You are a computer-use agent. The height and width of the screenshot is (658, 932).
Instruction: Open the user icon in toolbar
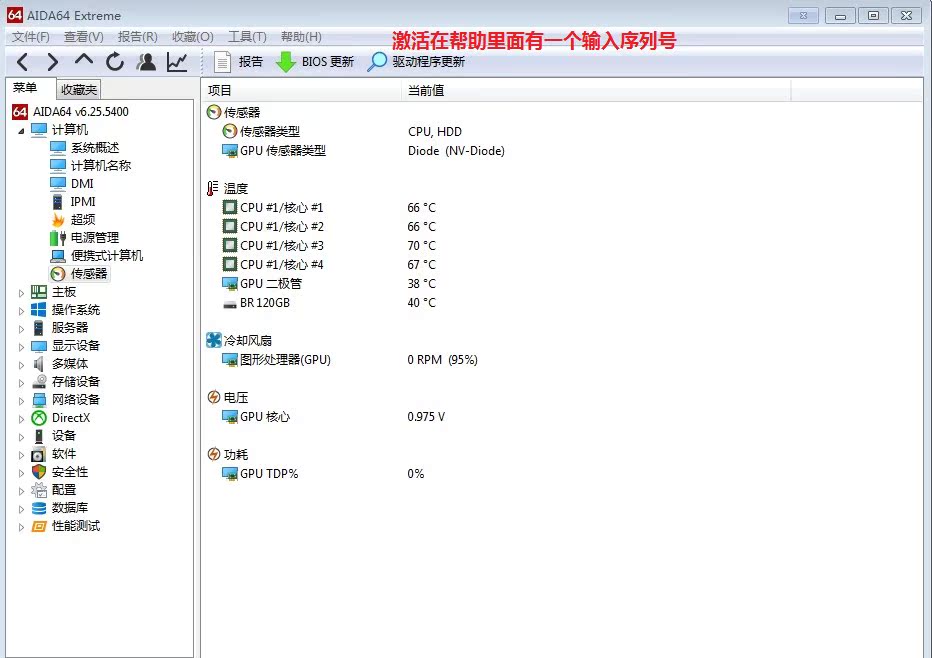pyautogui.click(x=146, y=62)
